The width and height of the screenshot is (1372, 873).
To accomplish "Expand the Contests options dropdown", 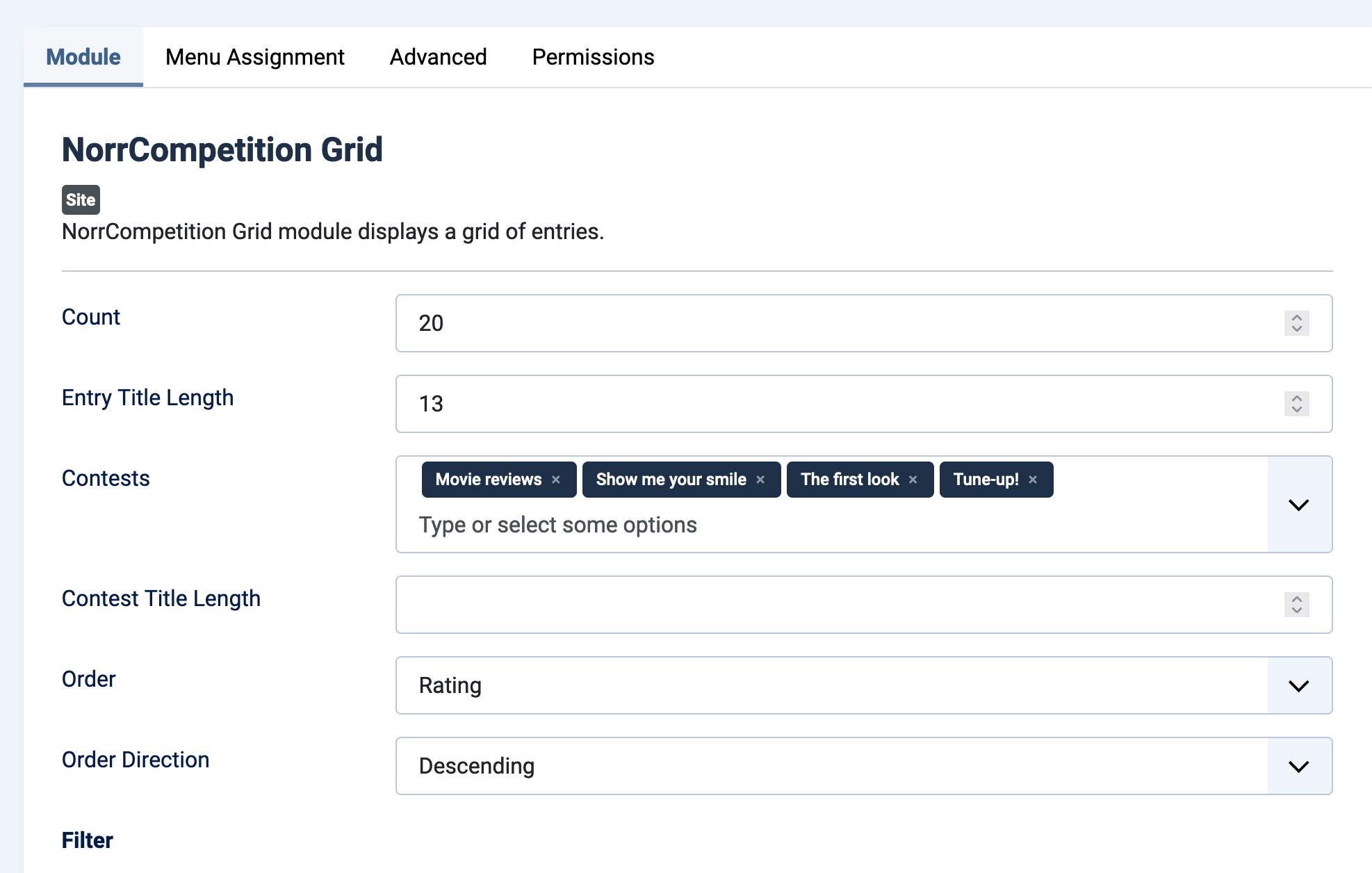I will [1299, 505].
